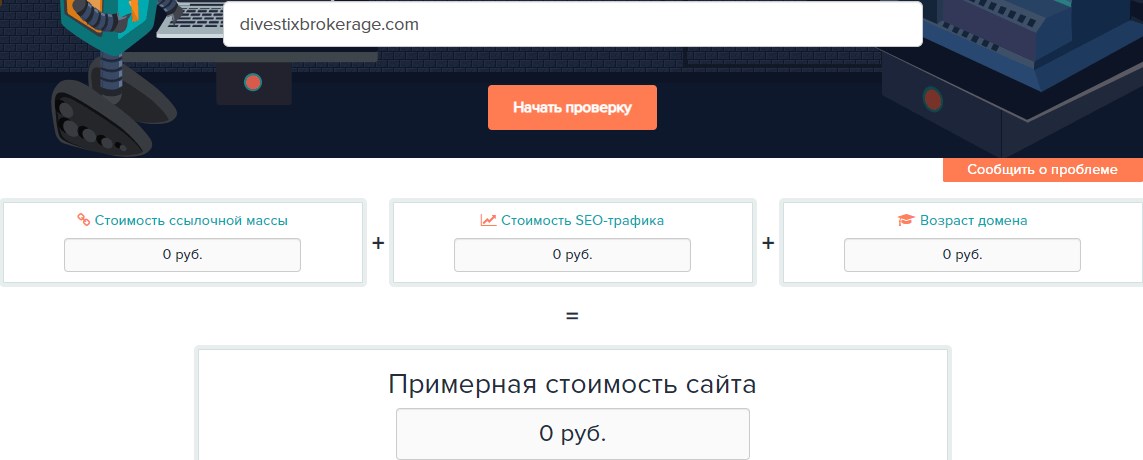Image resolution: width=1143 pixels, height=460 pixels.
Task: Click the link chain icon beside Стоимость ссылочной массы
Action: [84, 220]
